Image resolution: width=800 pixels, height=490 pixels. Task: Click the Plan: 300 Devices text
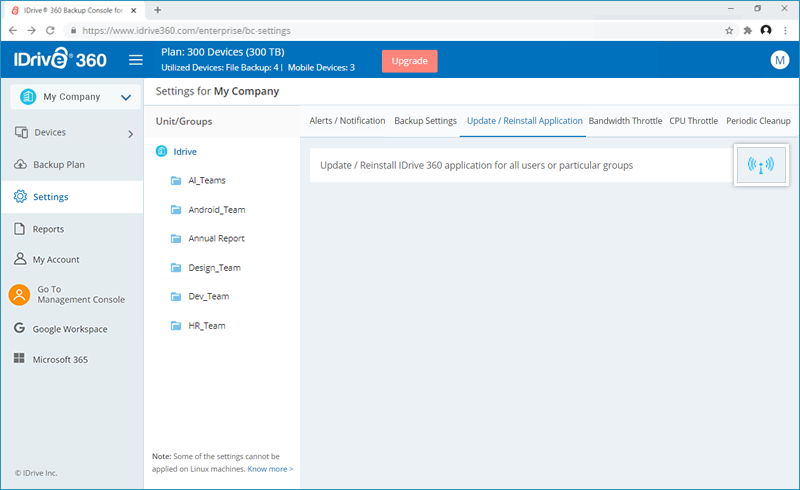tap(223, 52)
